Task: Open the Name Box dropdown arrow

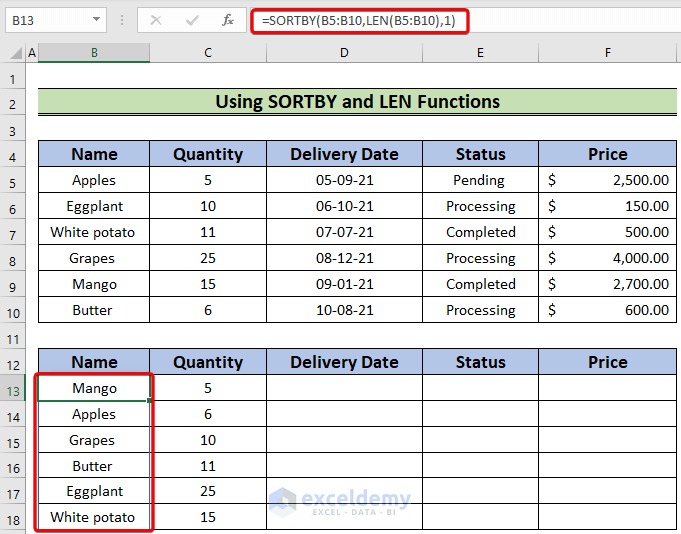Action: pyautogui.click(x=96, y=20)
